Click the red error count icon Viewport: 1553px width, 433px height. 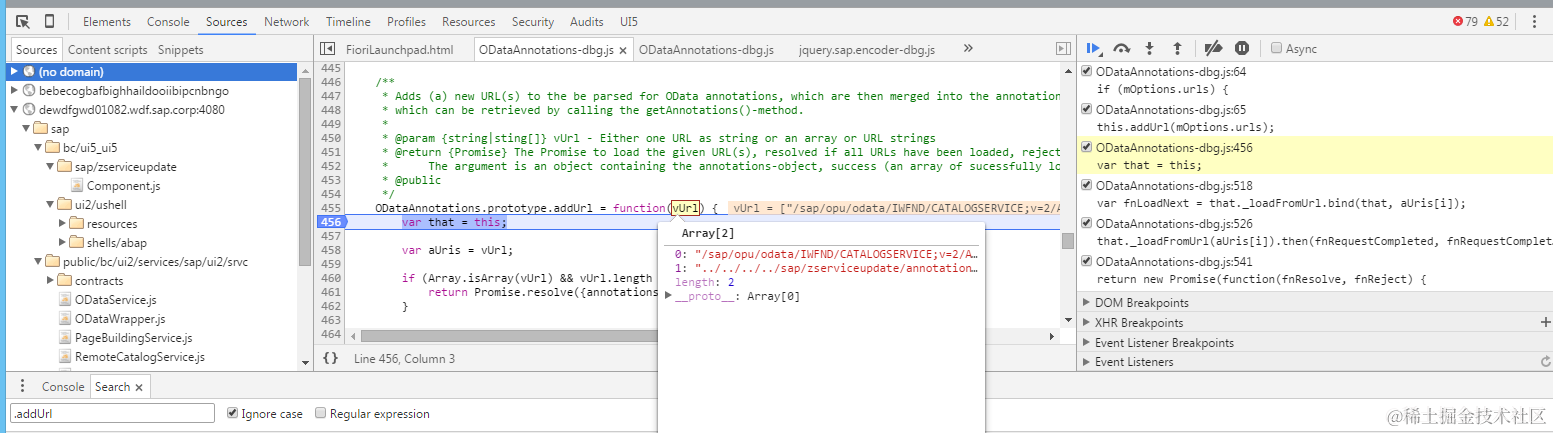click(1457, 21)
